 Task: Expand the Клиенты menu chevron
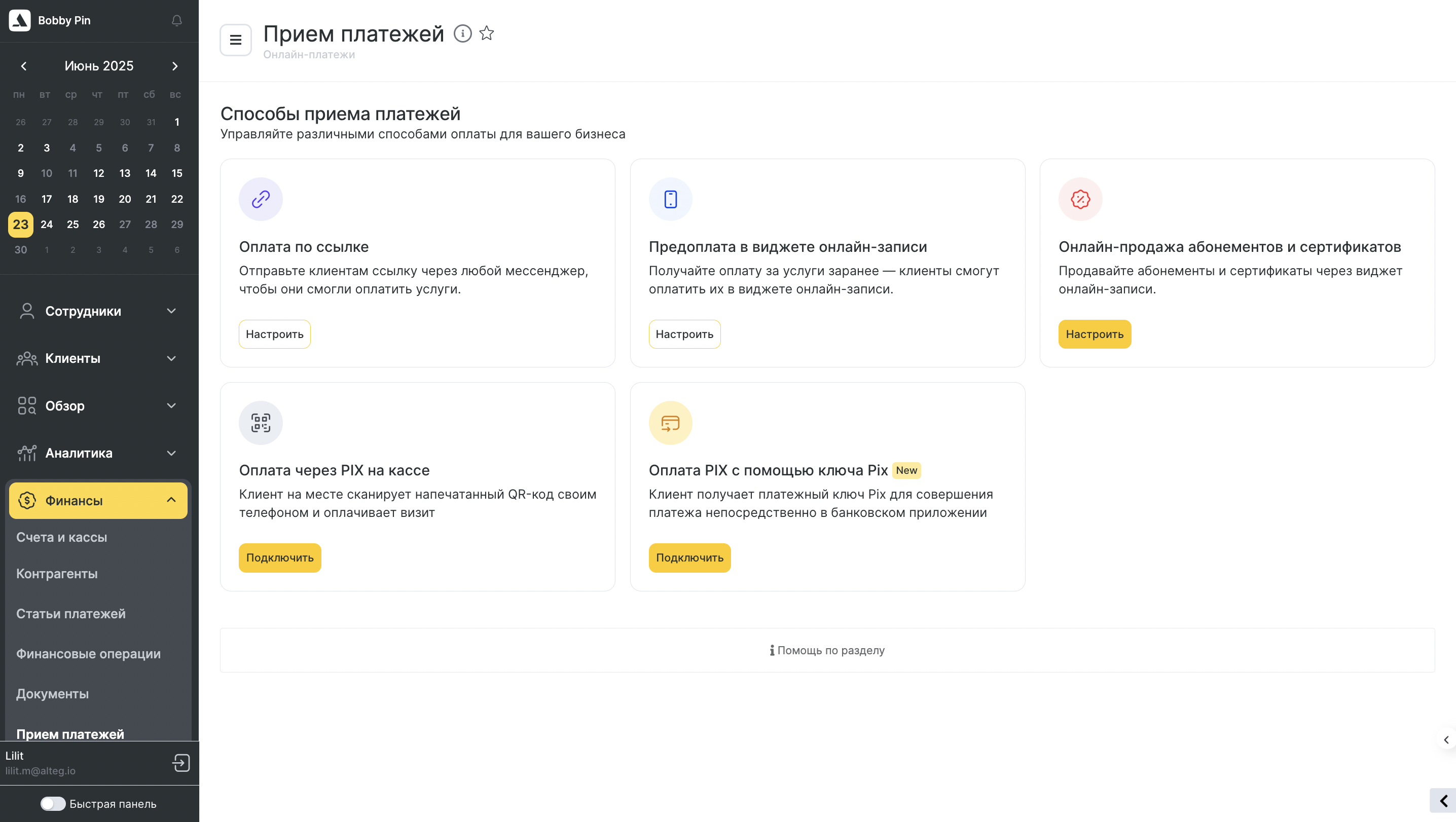[171, 358]
